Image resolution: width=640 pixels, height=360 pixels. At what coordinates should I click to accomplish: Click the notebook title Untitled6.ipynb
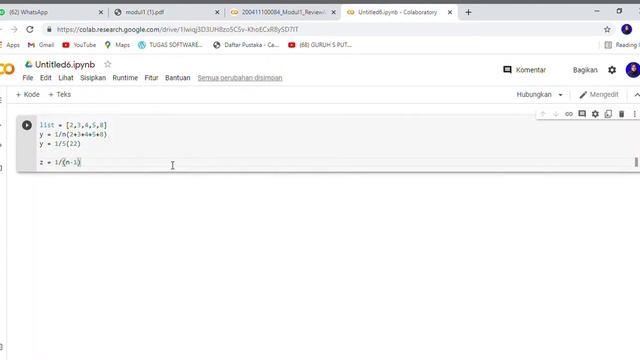pos(65,64)
